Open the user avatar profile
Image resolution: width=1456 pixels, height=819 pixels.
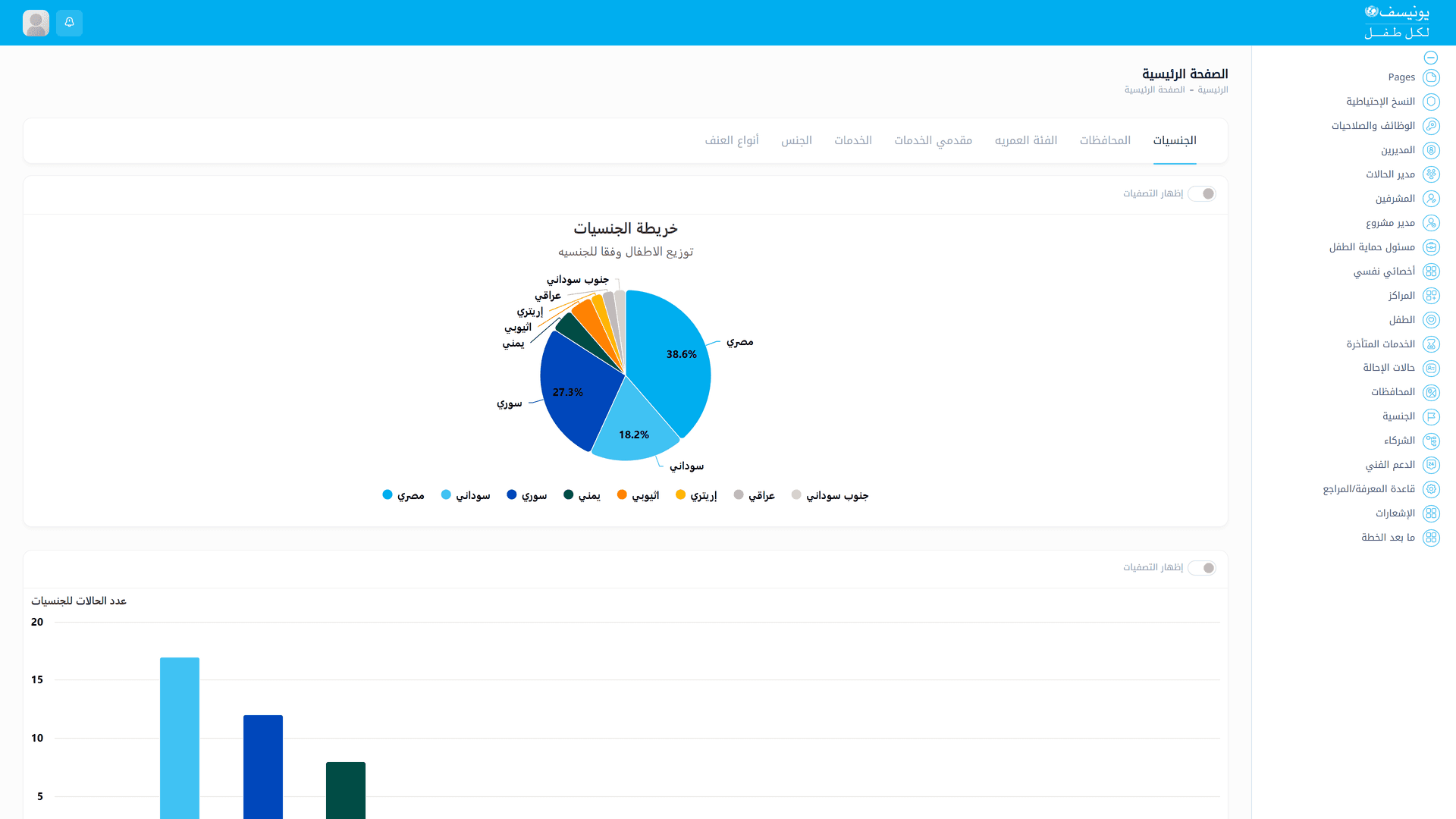(x=36, y=23)
